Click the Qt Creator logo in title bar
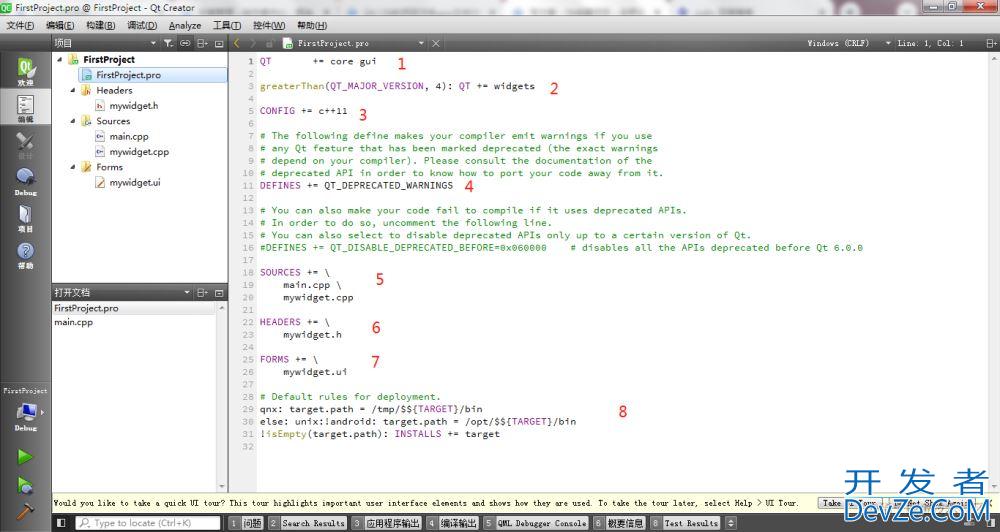Viewport: 1000px width, 532px height. [x=6, y=7]
